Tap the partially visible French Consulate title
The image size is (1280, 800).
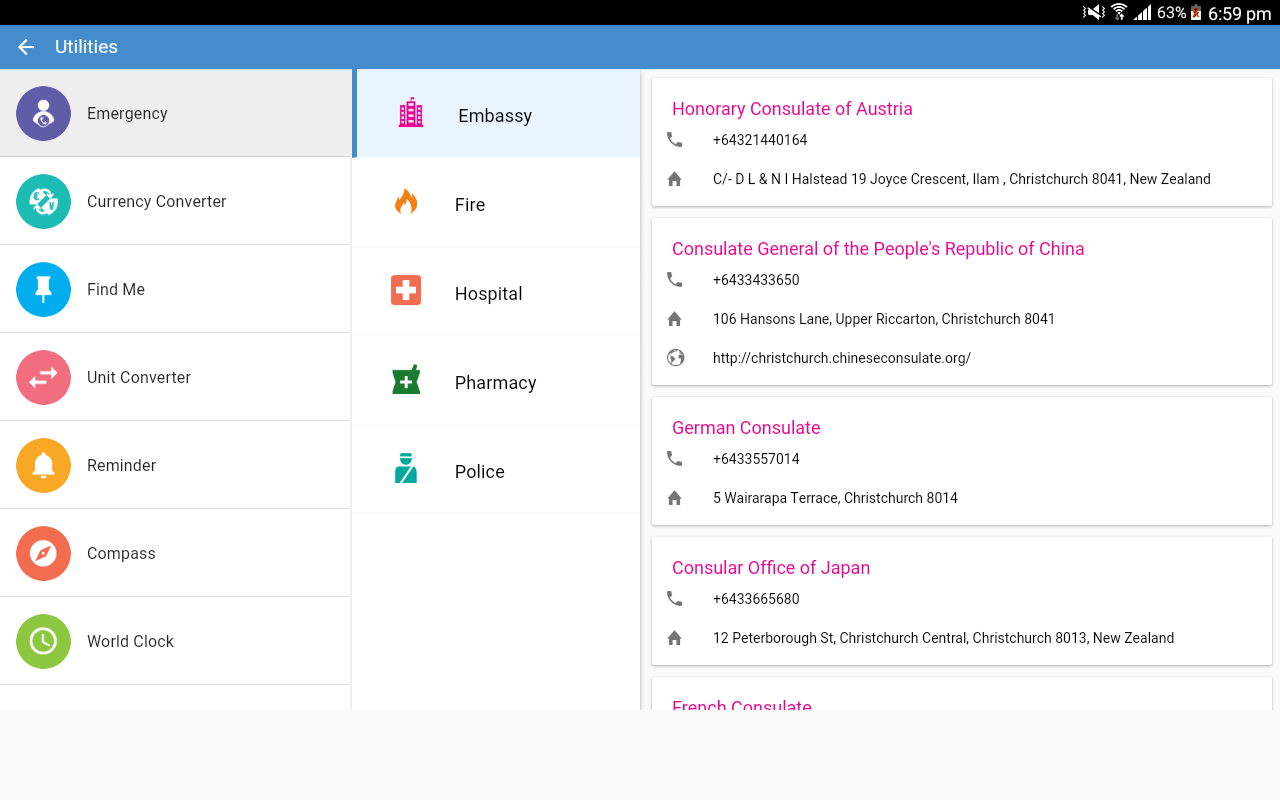[x=742, y=704]
